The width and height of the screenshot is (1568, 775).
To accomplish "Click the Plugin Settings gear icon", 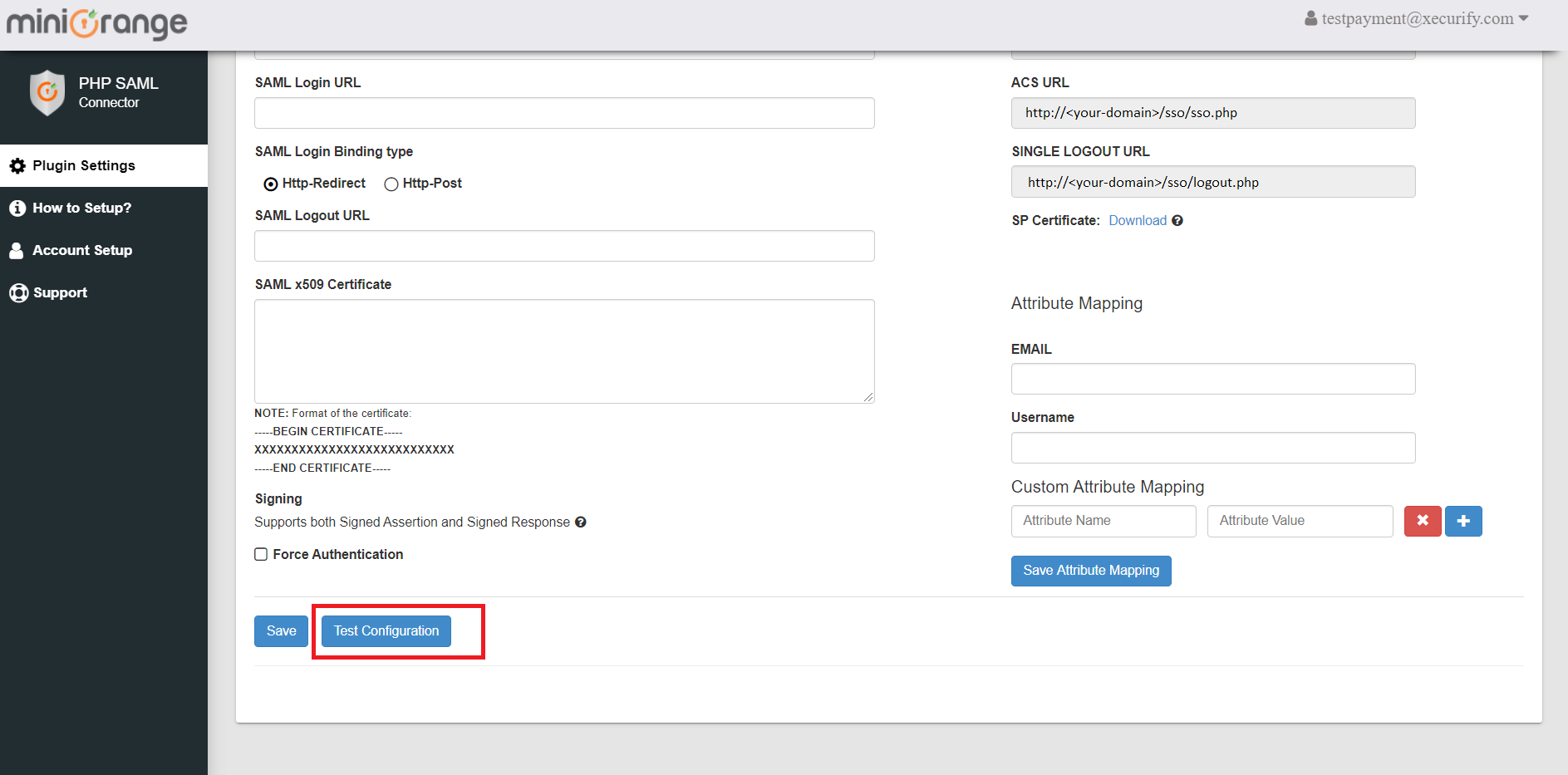I will (17, 166).
